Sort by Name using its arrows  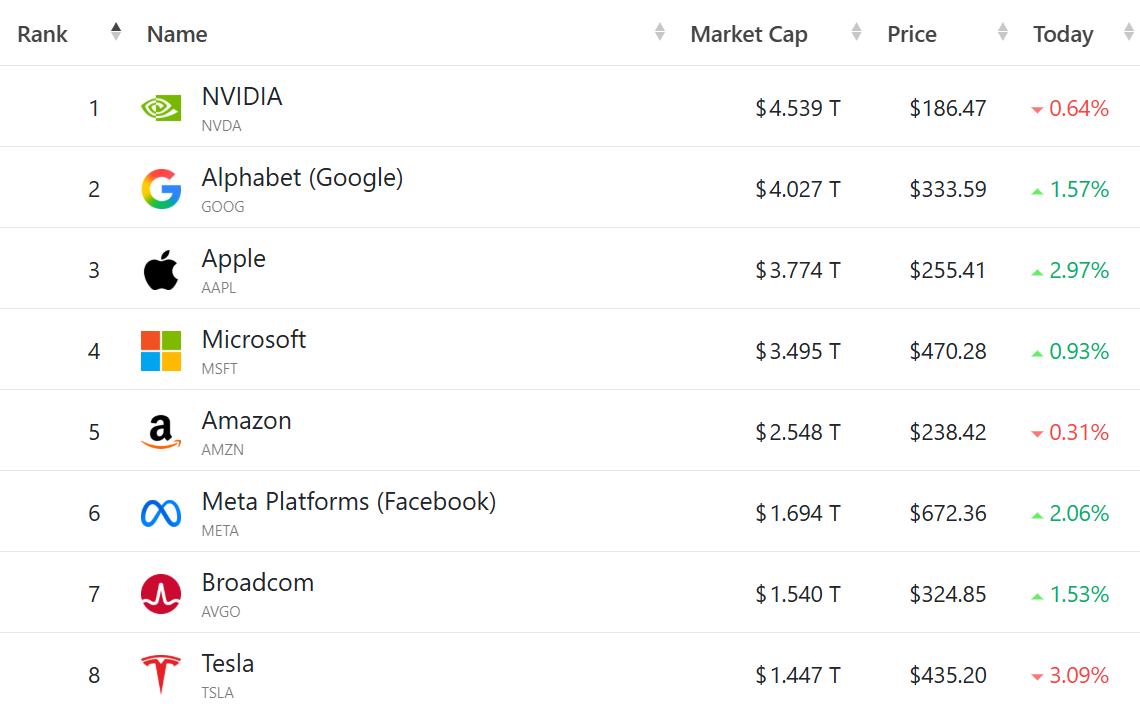660,32
